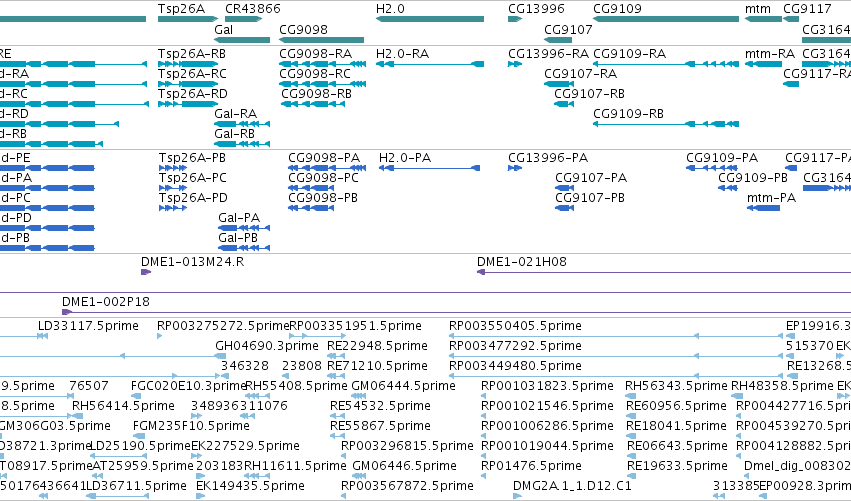Open EST DMG2A.1_1.D12.C1
This screenshot has width=851, height=501.
(x=572, y=486)
